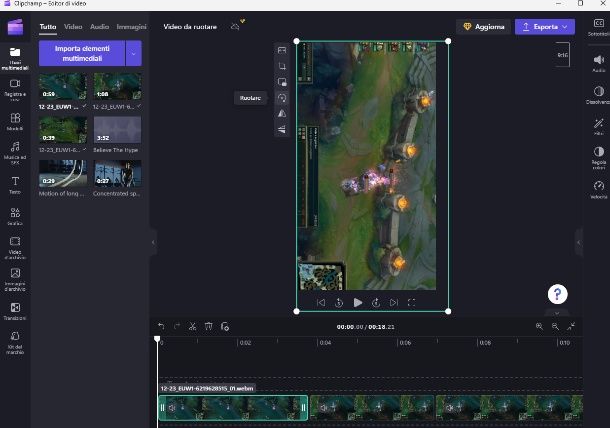Skip to the end of the video
The width and height of the screenshot is (610, 428).
point(394,302)
